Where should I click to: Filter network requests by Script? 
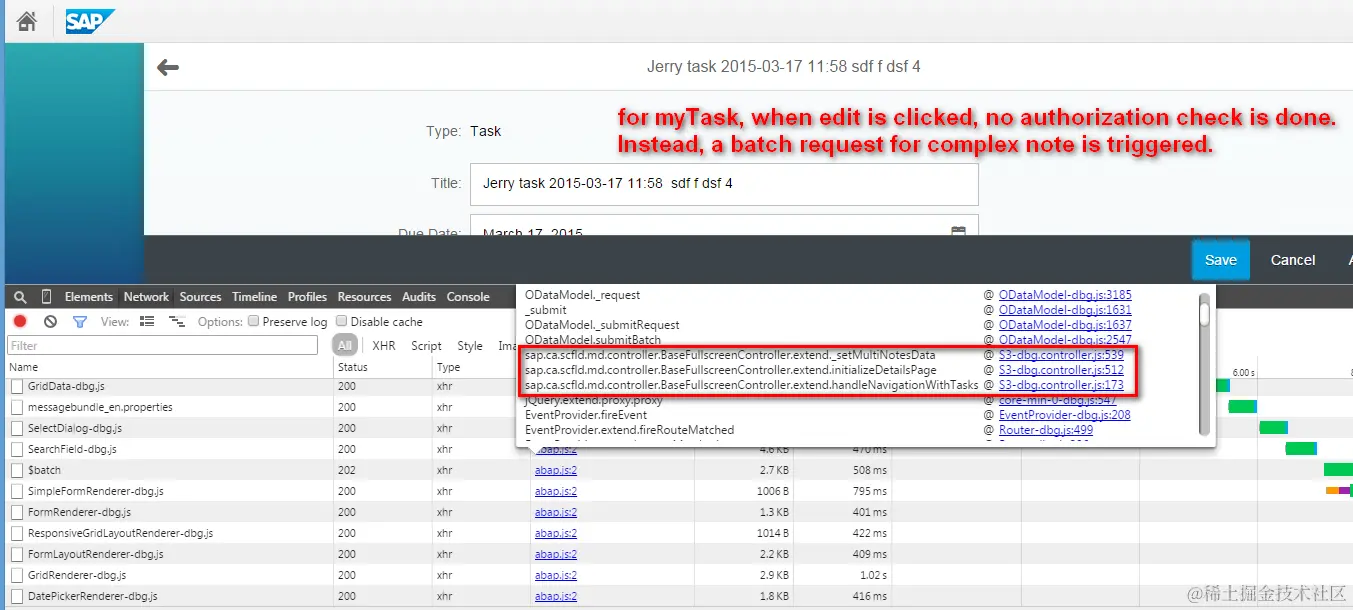pos(426,345)
